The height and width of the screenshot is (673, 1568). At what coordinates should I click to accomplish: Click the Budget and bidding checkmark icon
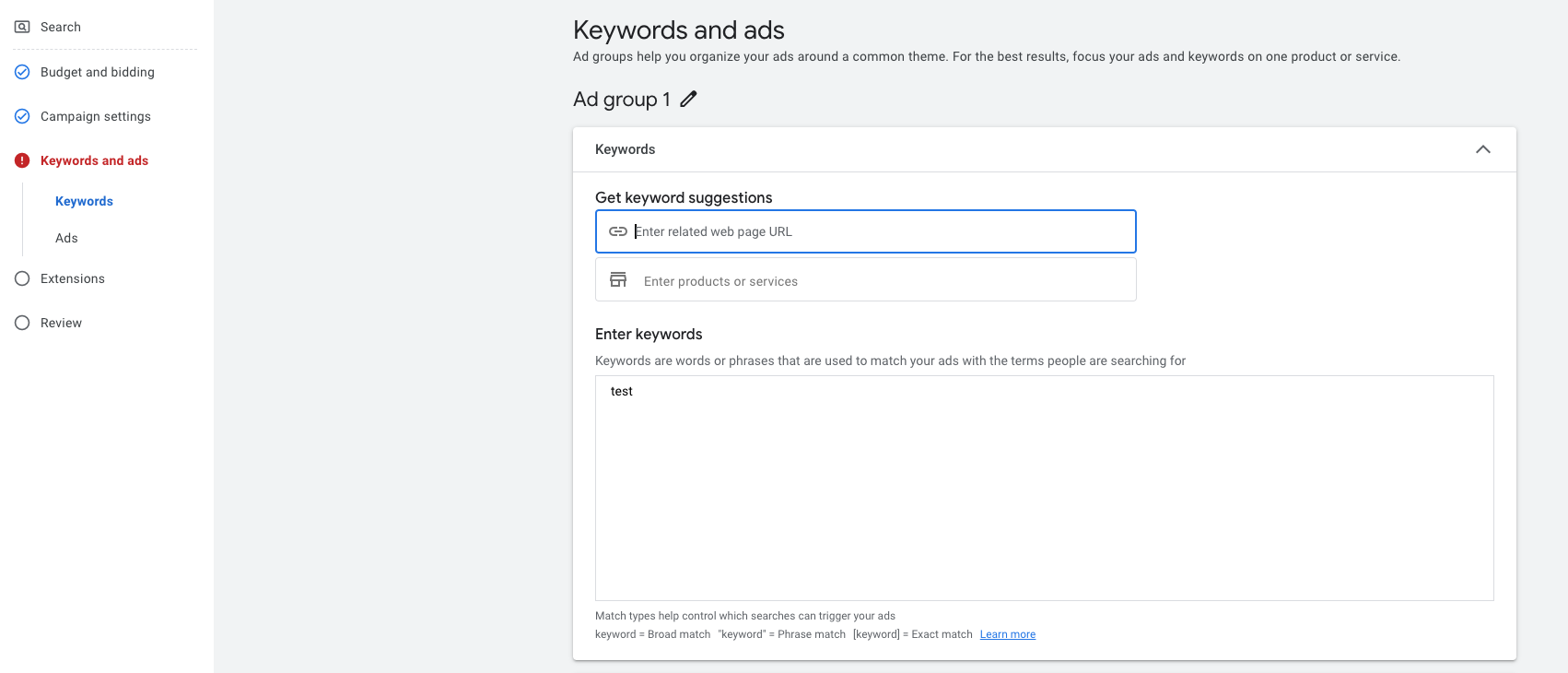[22, 72]
